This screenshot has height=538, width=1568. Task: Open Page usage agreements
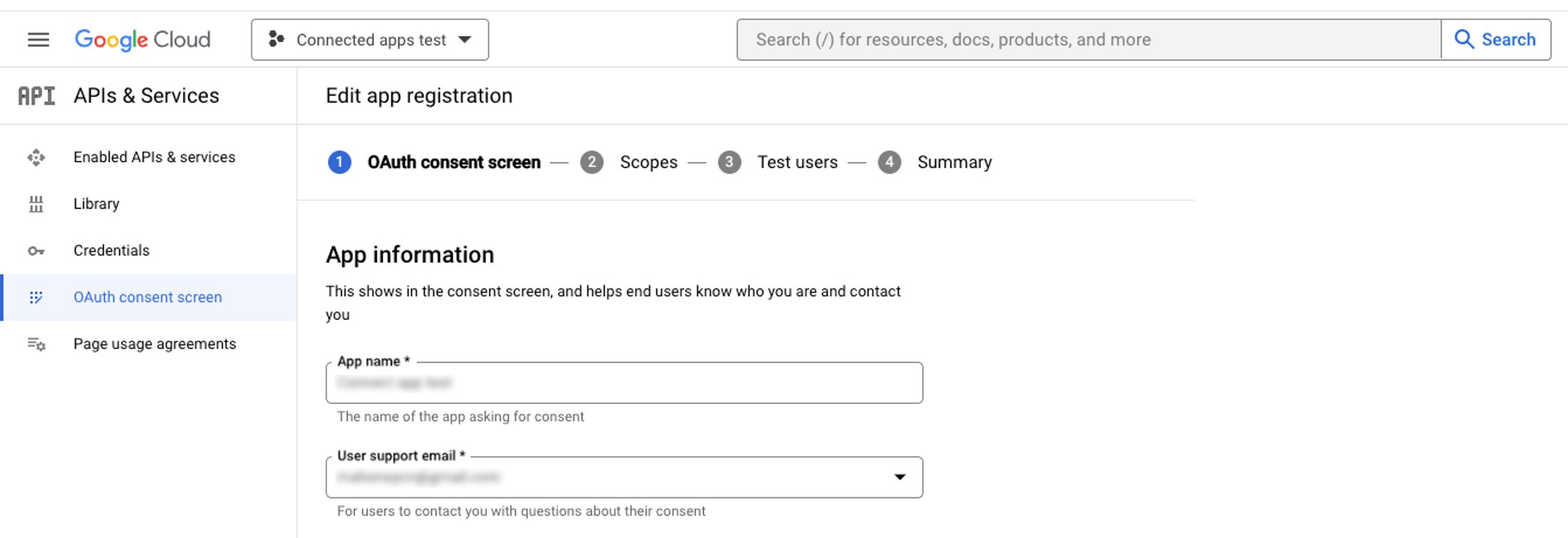155,343
